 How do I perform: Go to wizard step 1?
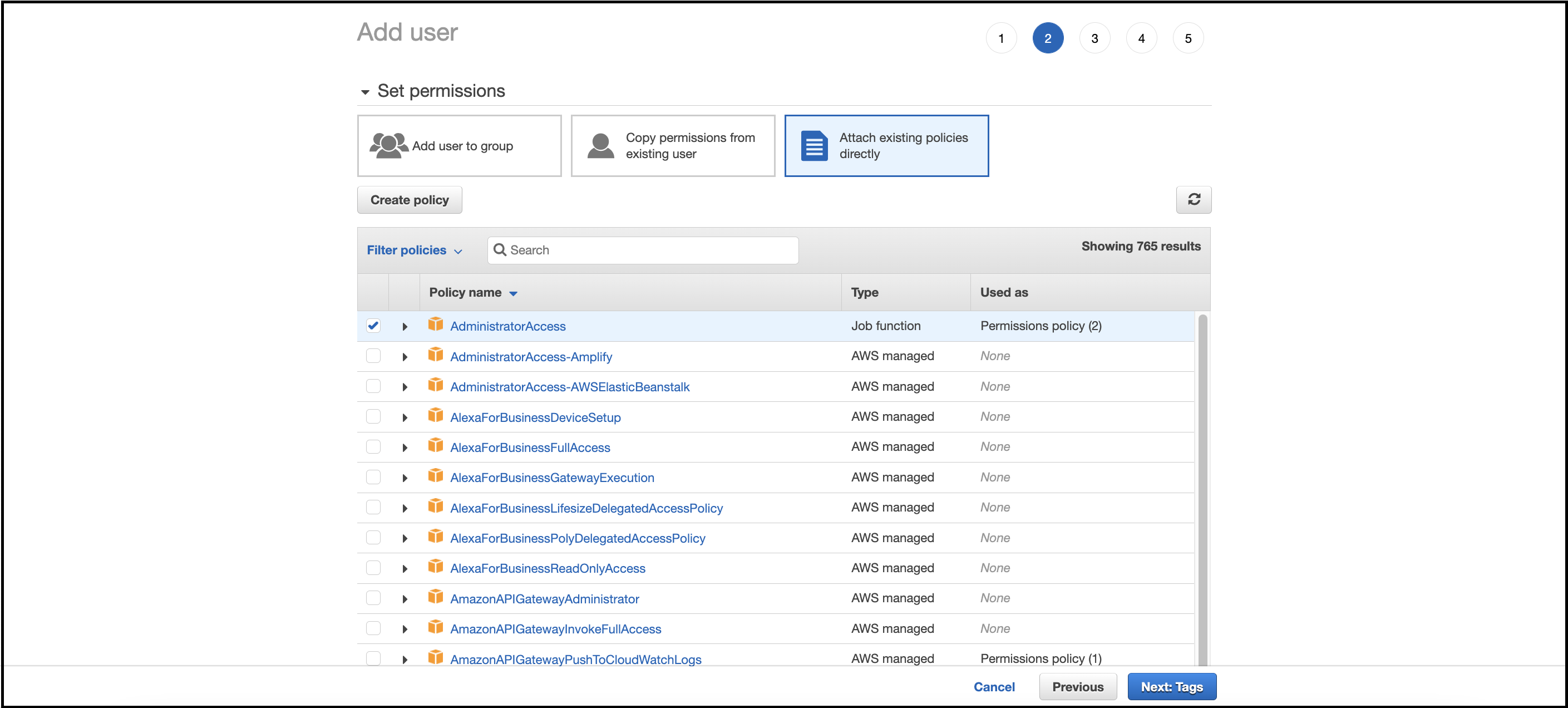(1000, 38)
